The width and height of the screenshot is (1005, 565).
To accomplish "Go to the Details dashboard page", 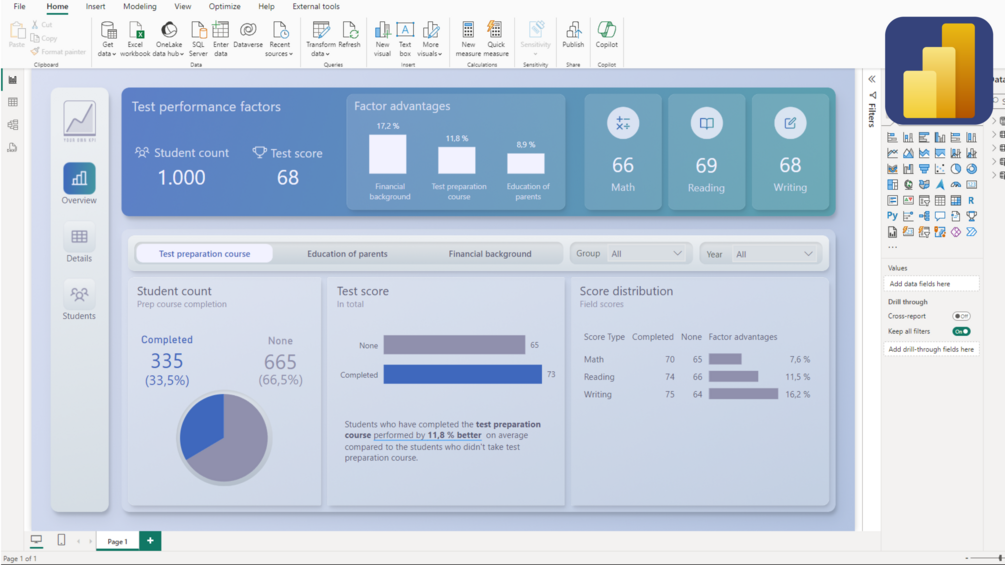I will [x=79, y=242].
